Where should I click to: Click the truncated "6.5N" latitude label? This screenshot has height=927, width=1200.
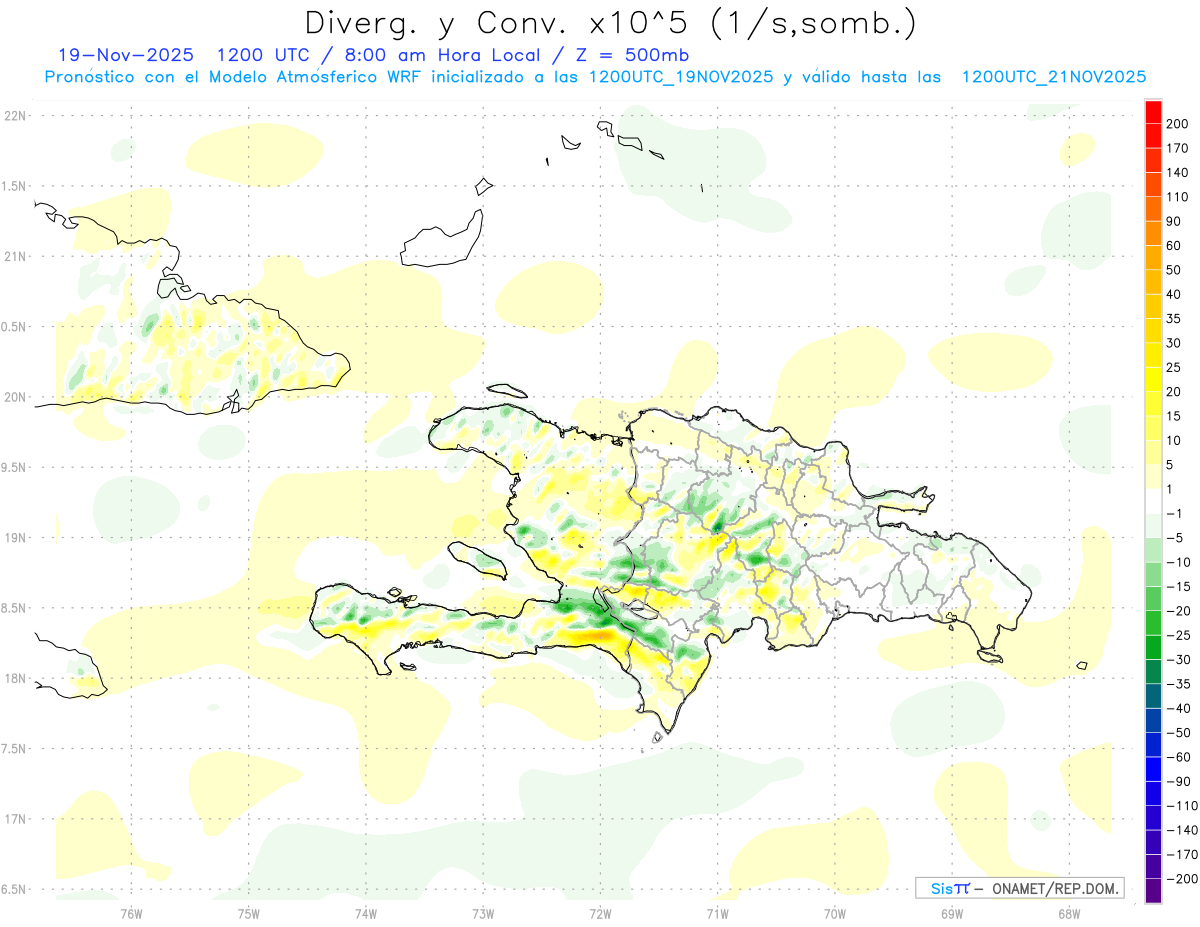point(14,889)
